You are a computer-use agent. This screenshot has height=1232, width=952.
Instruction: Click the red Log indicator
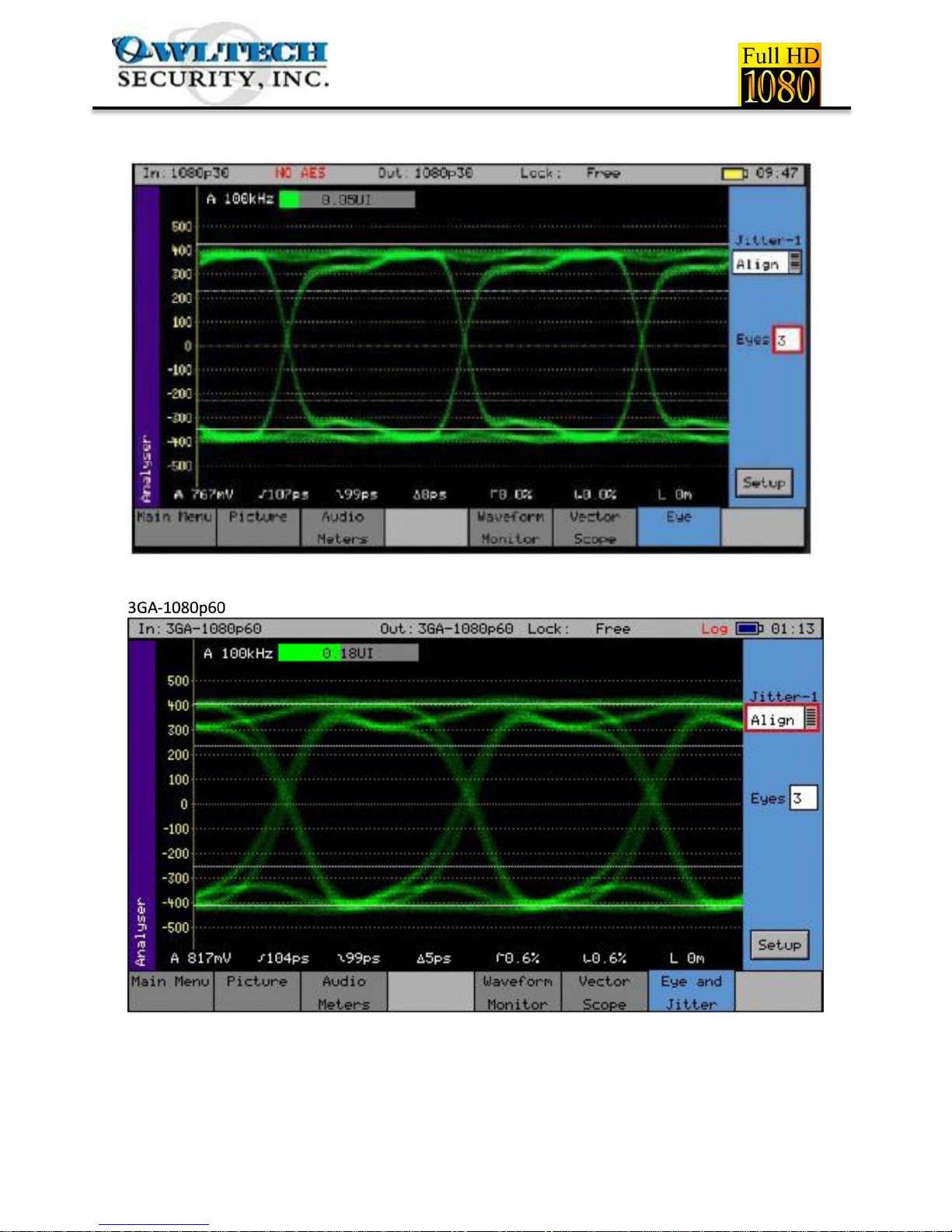click(714, 629)
